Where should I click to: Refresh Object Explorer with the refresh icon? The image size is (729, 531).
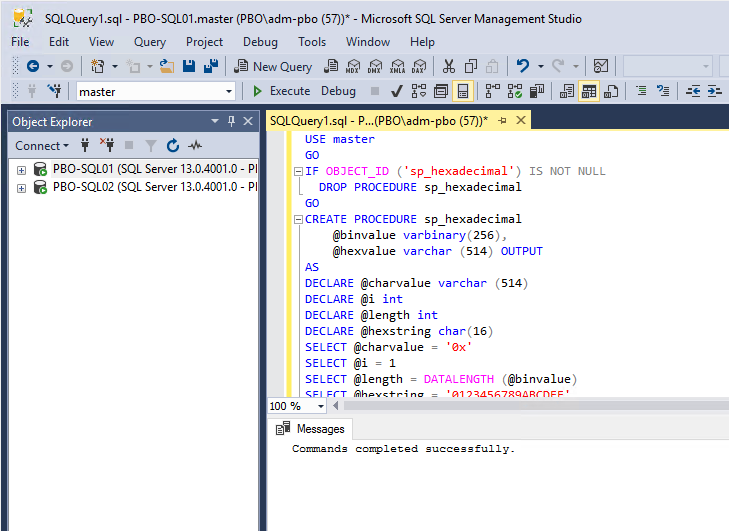tap(173, 146)
